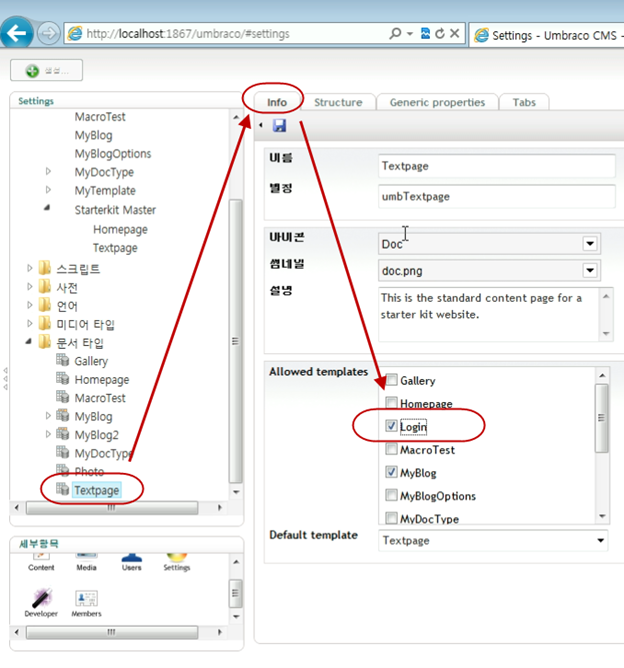Click the search magnifier in address bar

(395, 33)
